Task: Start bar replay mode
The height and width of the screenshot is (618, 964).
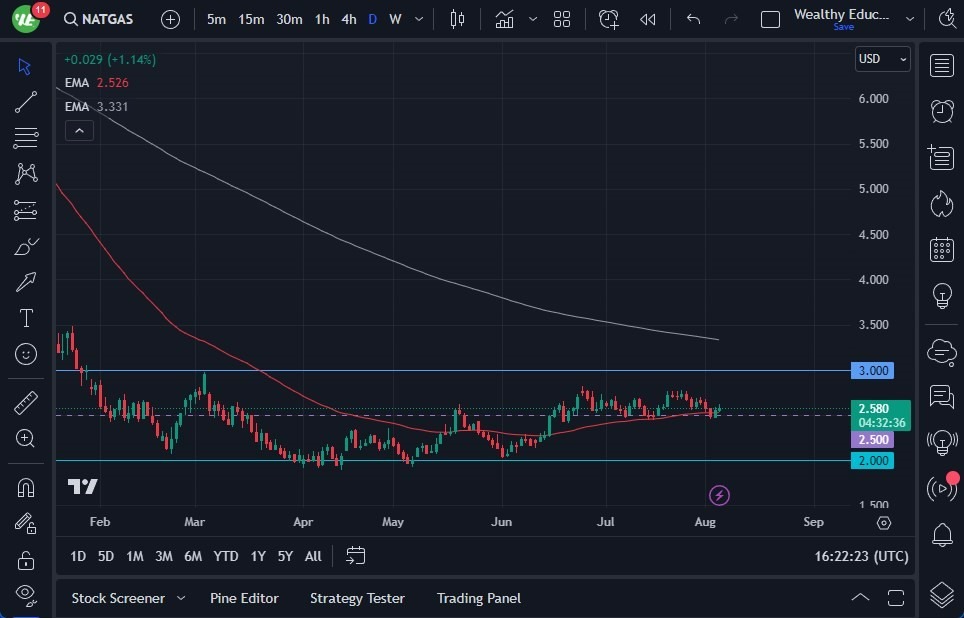Action: point(647,19)
